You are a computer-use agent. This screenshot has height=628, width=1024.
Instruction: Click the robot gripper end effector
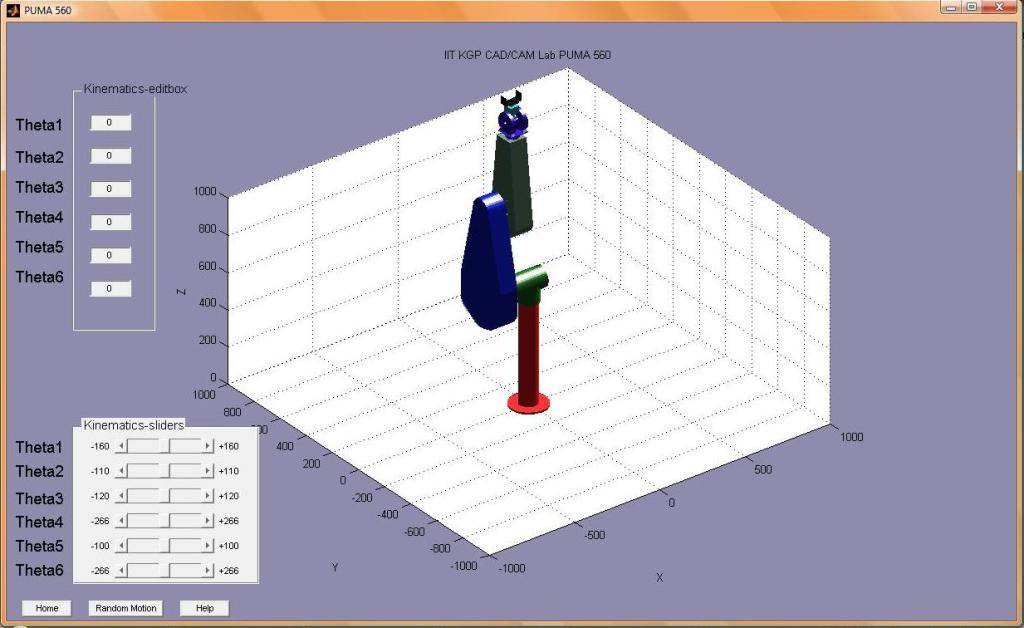click(x=511, y=100)
